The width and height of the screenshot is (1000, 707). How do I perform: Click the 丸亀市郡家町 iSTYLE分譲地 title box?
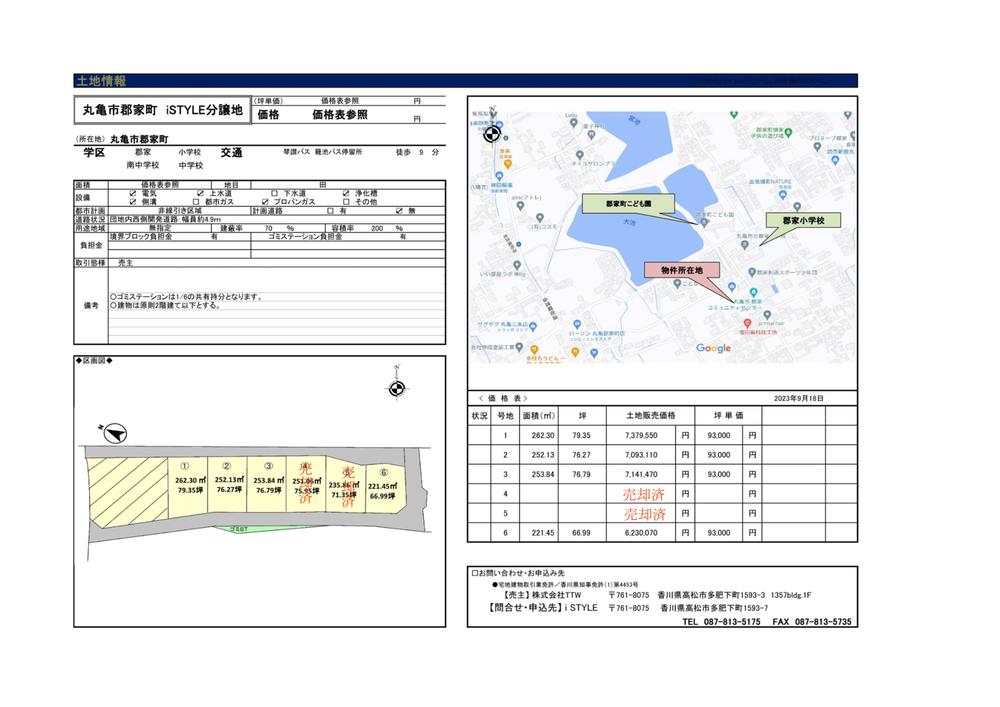tap(163, 110)
